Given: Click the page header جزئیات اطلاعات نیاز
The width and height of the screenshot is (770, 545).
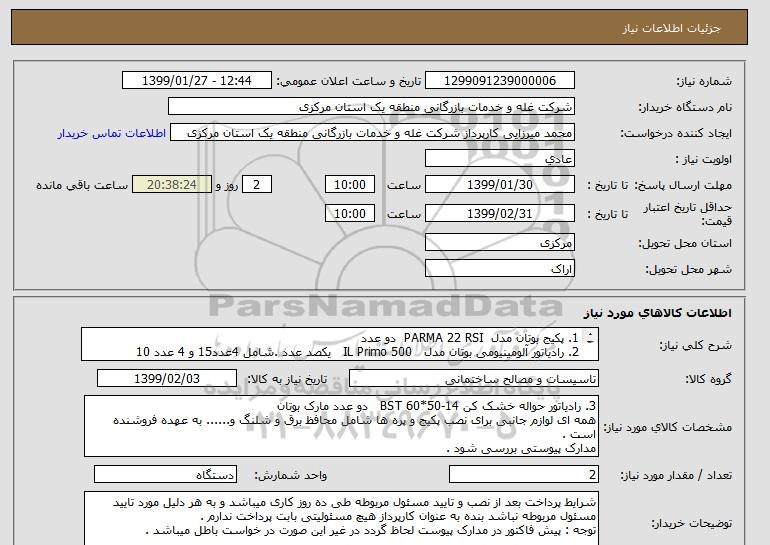Looking at the screenshot, I should [671, 28].
